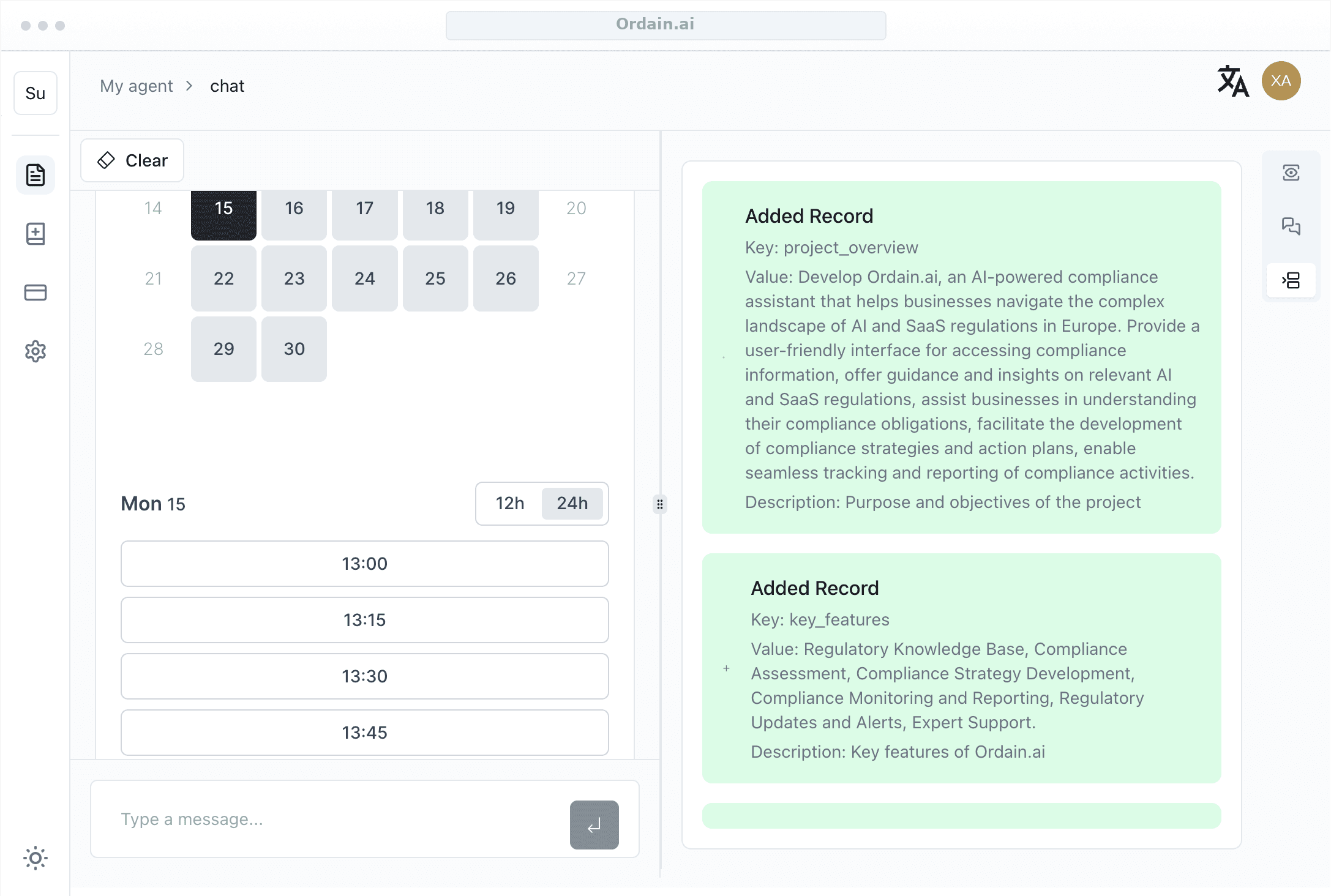This screenshot has width=1331, height=896.
Task: Open the documents page in the sidebar
Action: pos(36,175)
